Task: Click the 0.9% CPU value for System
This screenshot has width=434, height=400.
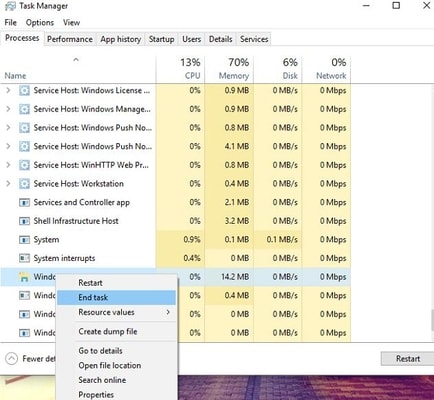Action: 192,240
